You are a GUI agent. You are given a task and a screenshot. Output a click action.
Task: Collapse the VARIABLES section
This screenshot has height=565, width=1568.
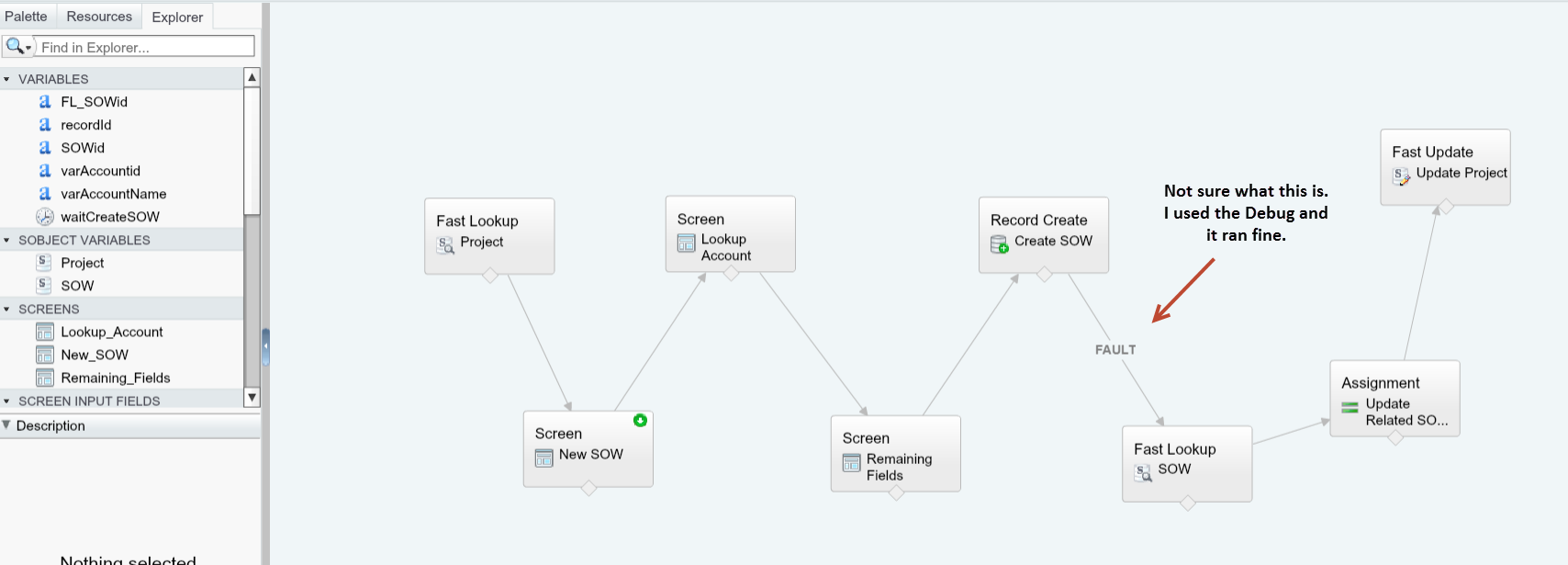click(7, 79)
